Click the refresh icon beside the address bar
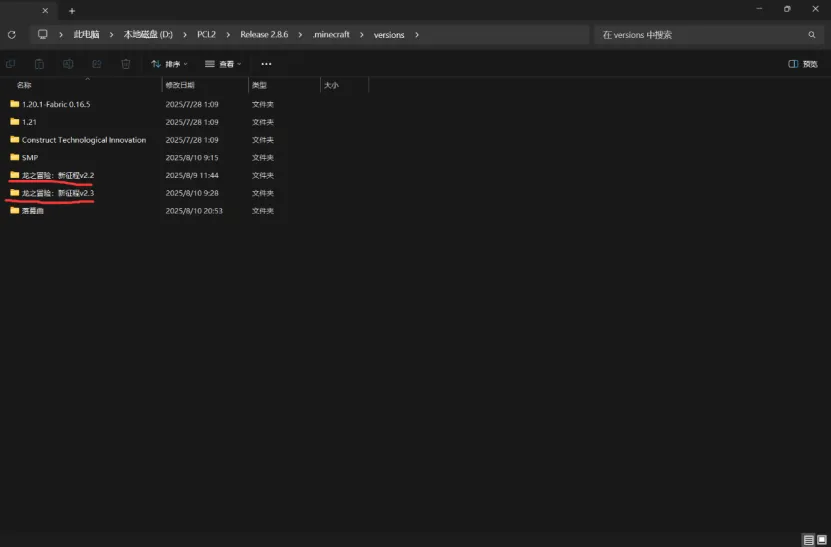 pos(11,35)
